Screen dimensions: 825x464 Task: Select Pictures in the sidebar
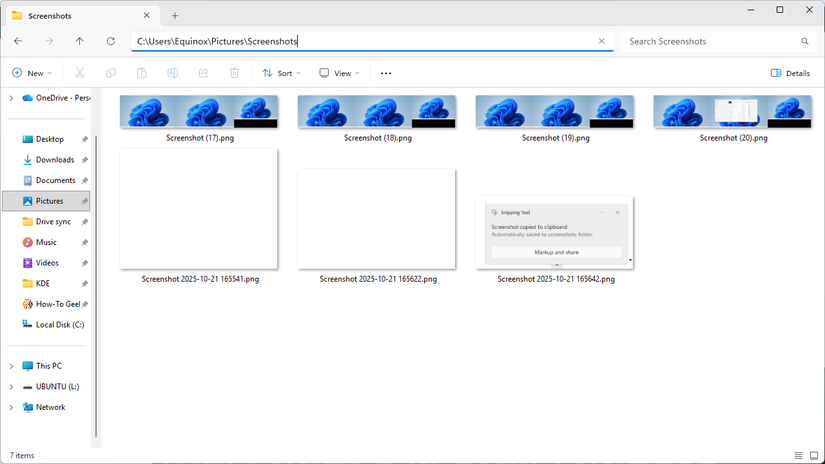(x=46, y=201)
